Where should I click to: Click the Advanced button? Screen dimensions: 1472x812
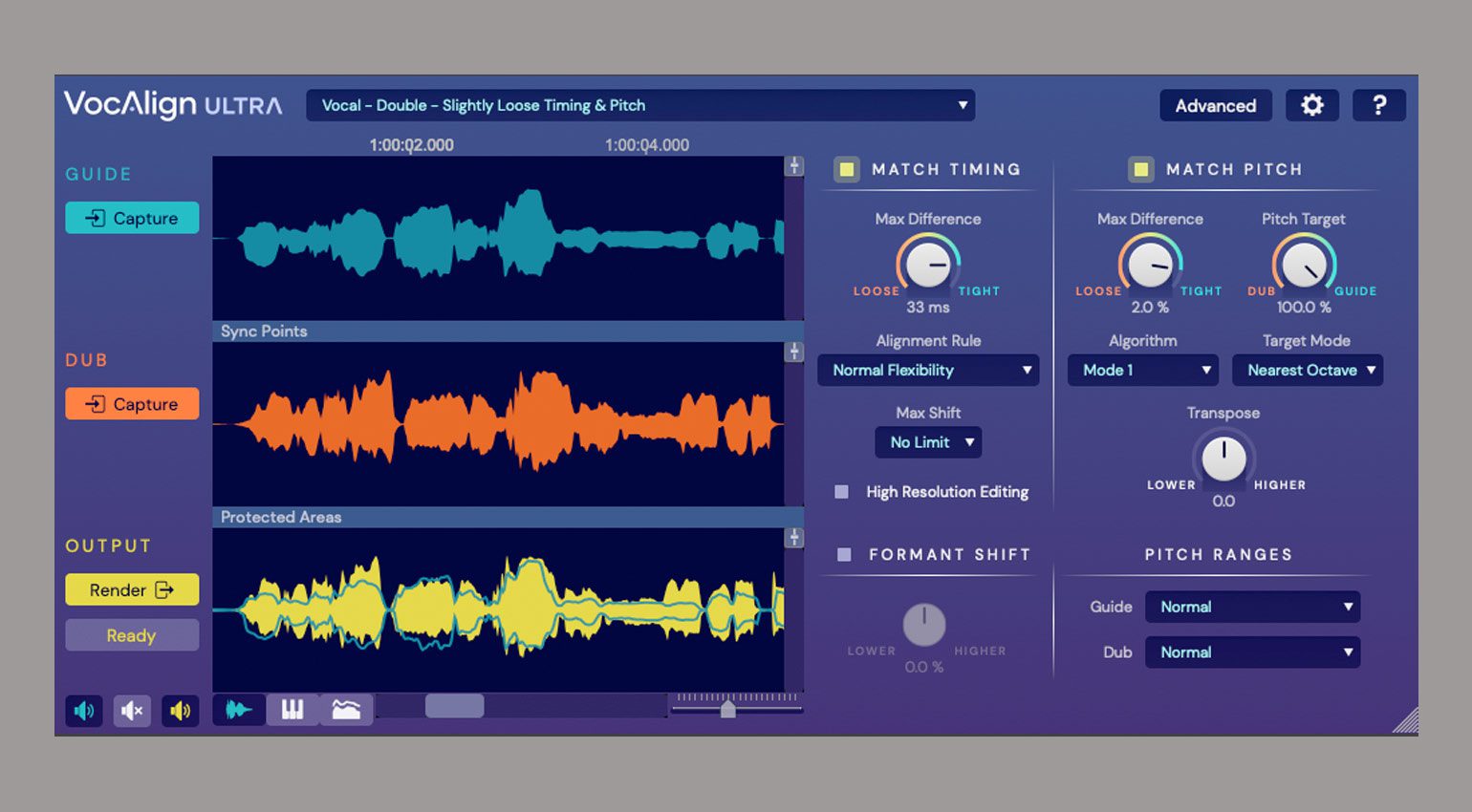click(1215, 105)
